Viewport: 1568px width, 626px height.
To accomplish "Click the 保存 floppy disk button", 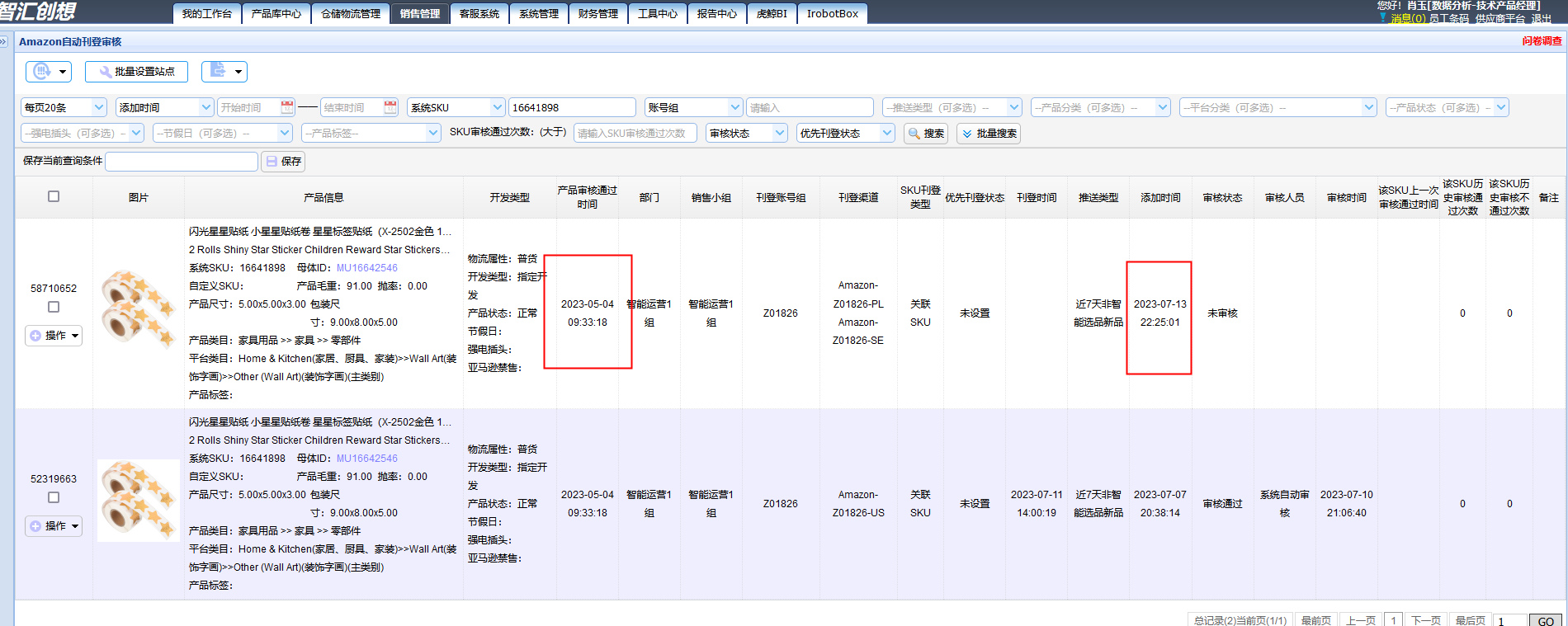I will [x=283, y=162].
